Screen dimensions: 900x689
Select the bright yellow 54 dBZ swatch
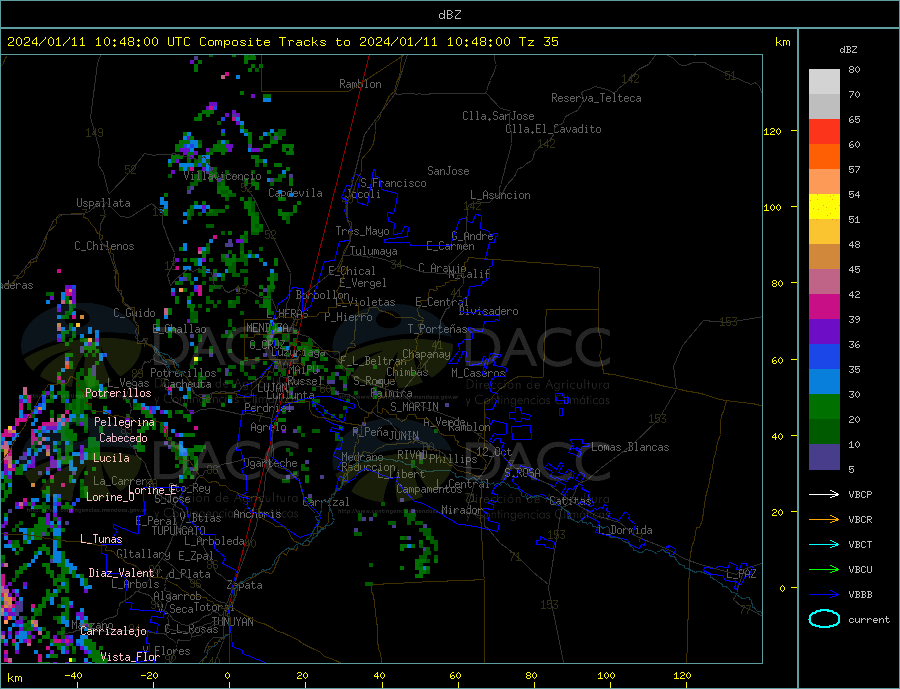[x=824, y=207]
